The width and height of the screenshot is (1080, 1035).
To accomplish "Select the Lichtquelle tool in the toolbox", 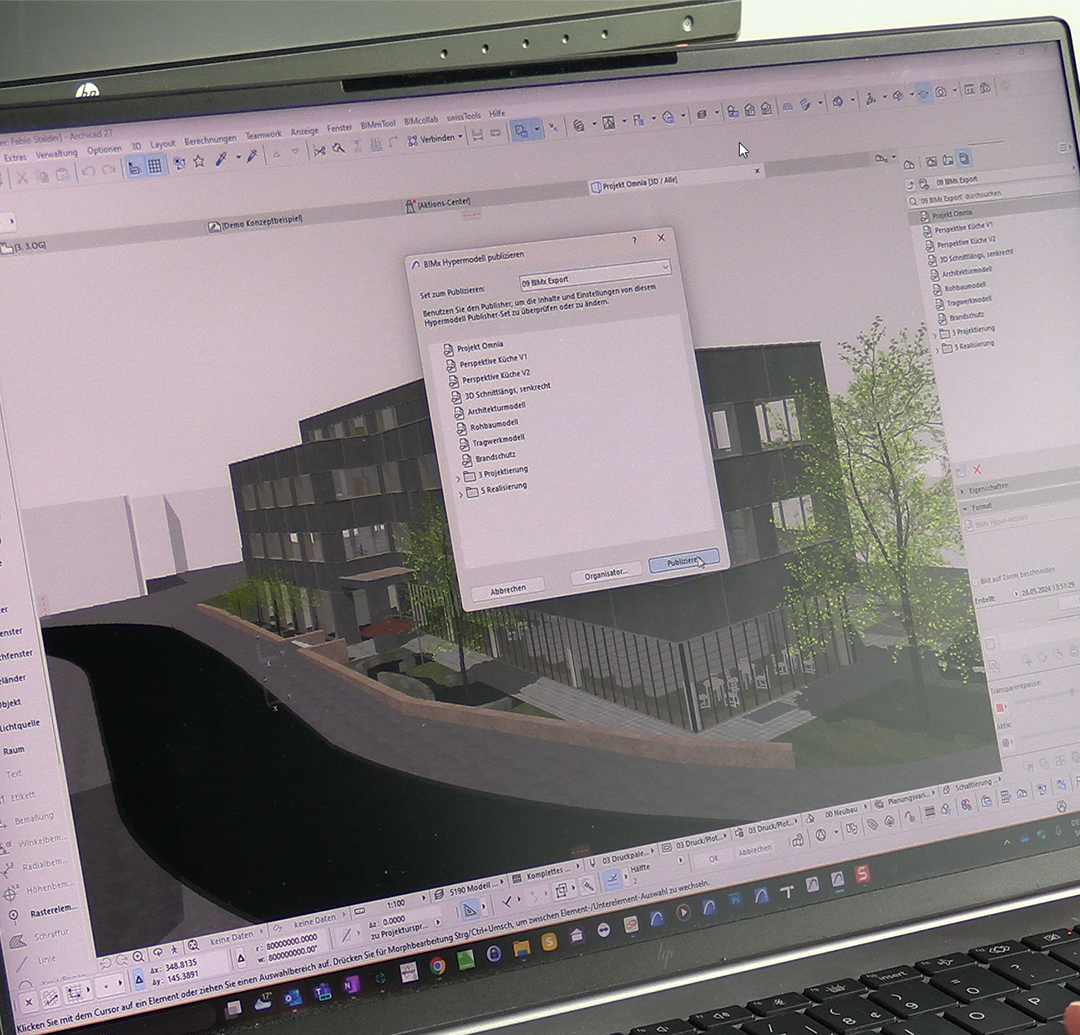I will (19, 726).
